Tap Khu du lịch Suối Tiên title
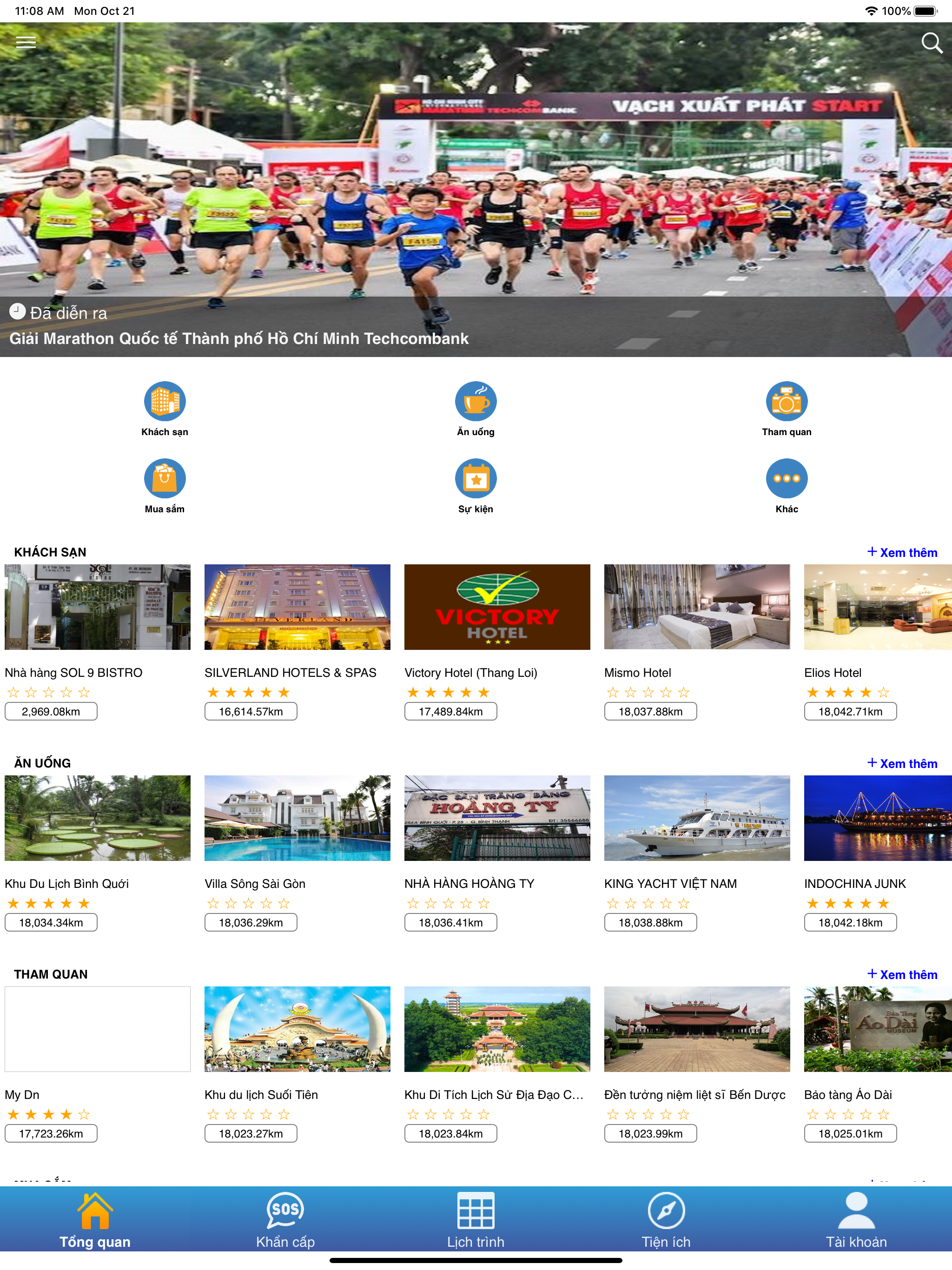 (261, 1095)
